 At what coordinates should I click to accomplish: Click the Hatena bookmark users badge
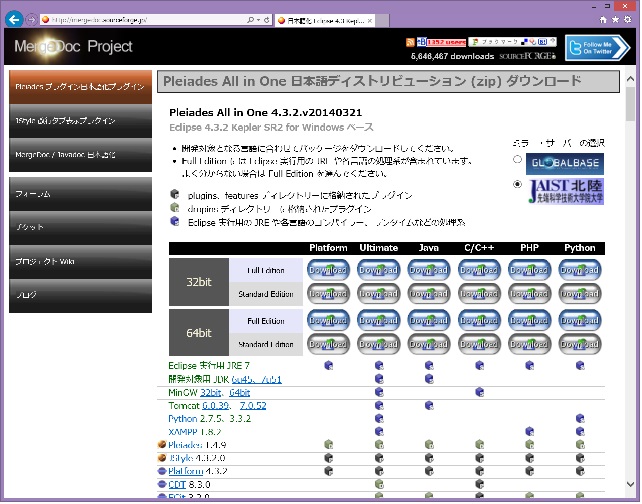click(x=442, y=42)
